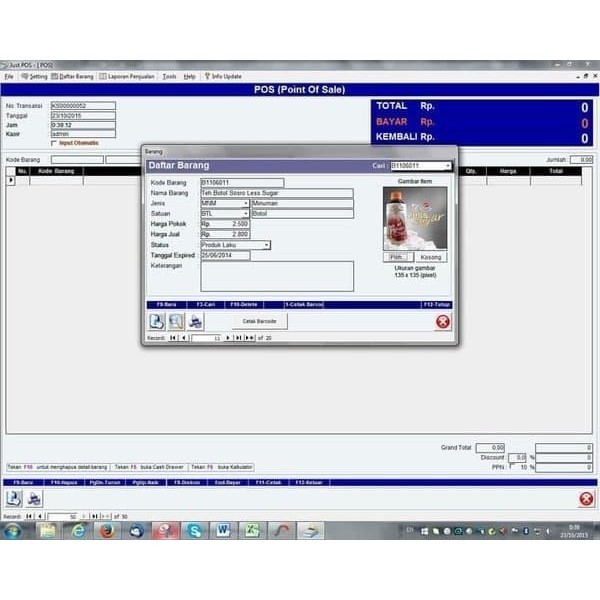
Task: Click the new item icon in Daftar Barang dialog
Action: pyautogui.click(x=157, y=321)
